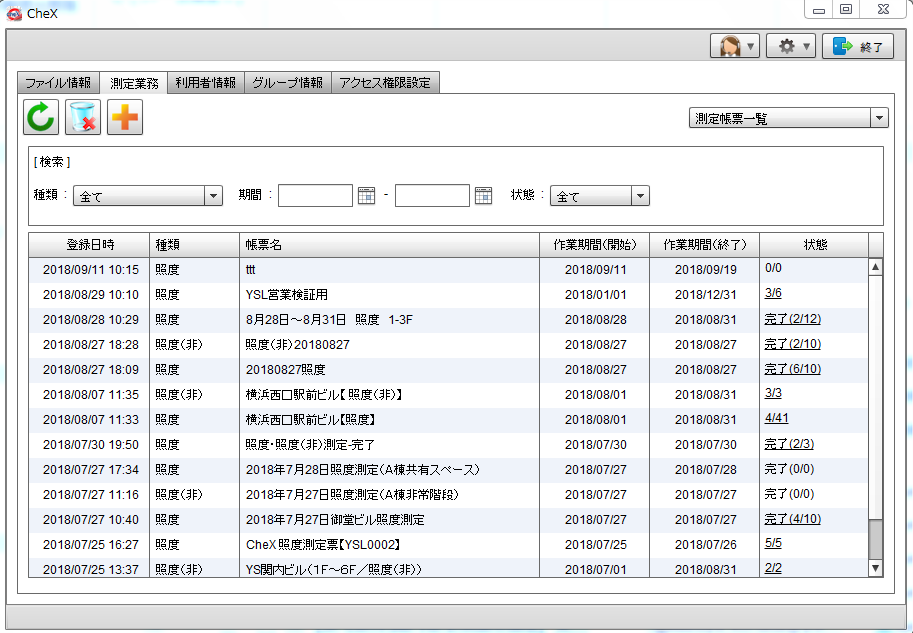Sort by 登録日時 column header
This screenshot has height=633, width=913.
click(x=90, y=245)
